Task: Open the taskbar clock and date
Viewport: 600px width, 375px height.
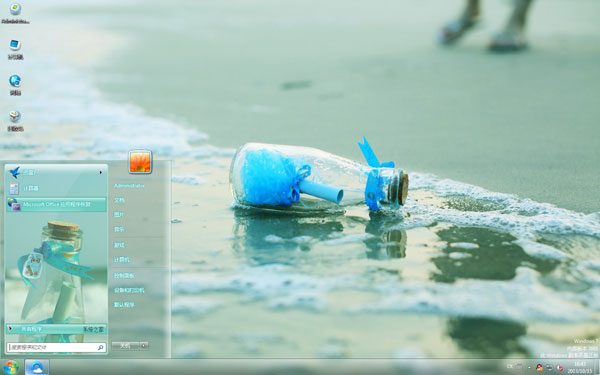Action: tap(580, 367)
